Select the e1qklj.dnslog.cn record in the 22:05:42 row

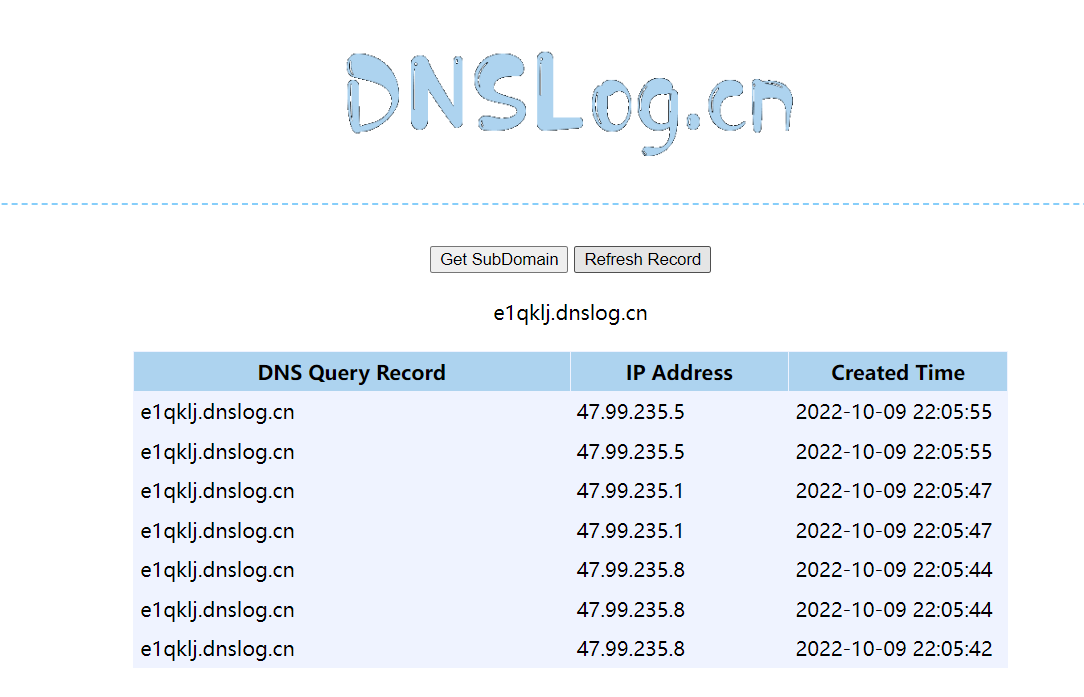(x=217, y=649)
